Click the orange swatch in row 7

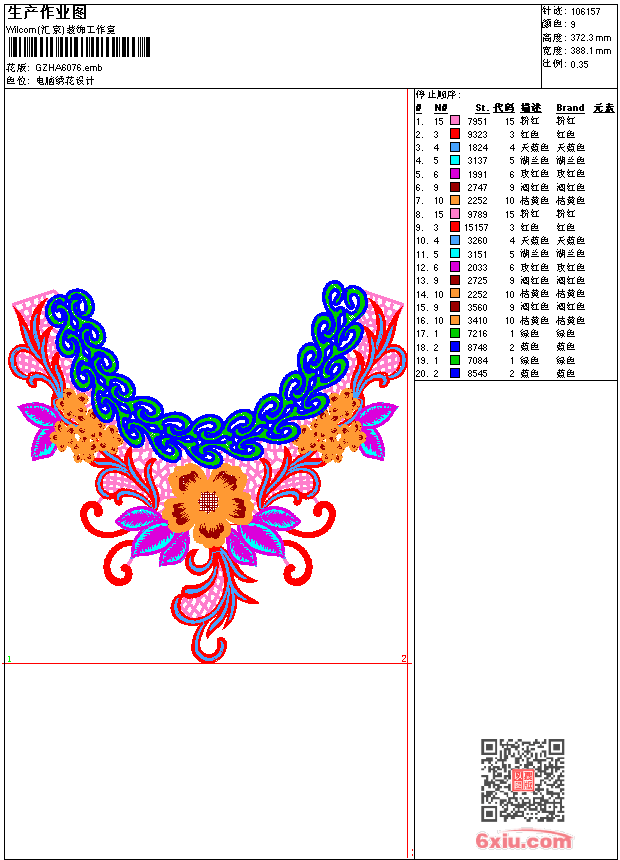coord(455,200)
